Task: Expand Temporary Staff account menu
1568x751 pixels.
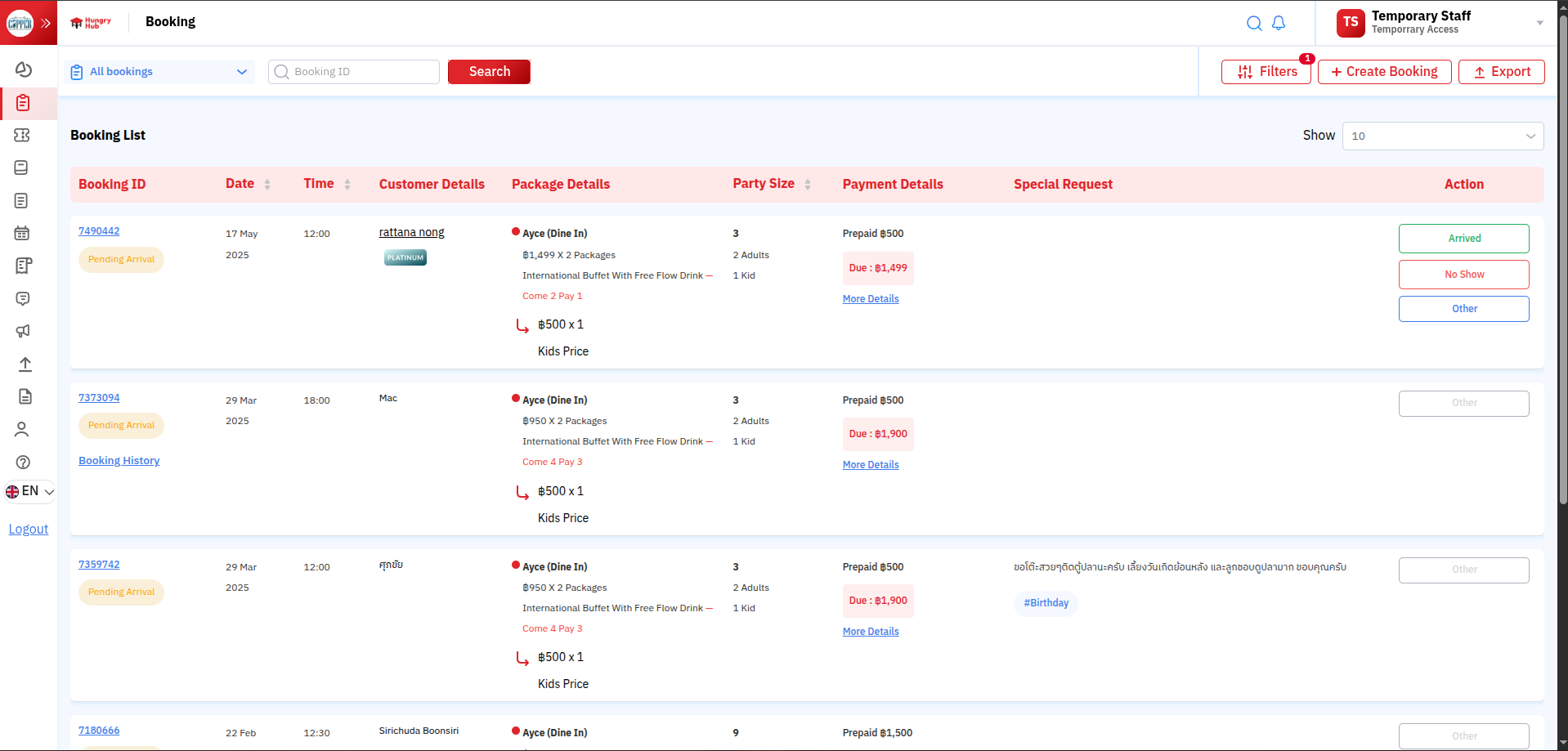Action: pyautogui.click(x=1539, y=23)
